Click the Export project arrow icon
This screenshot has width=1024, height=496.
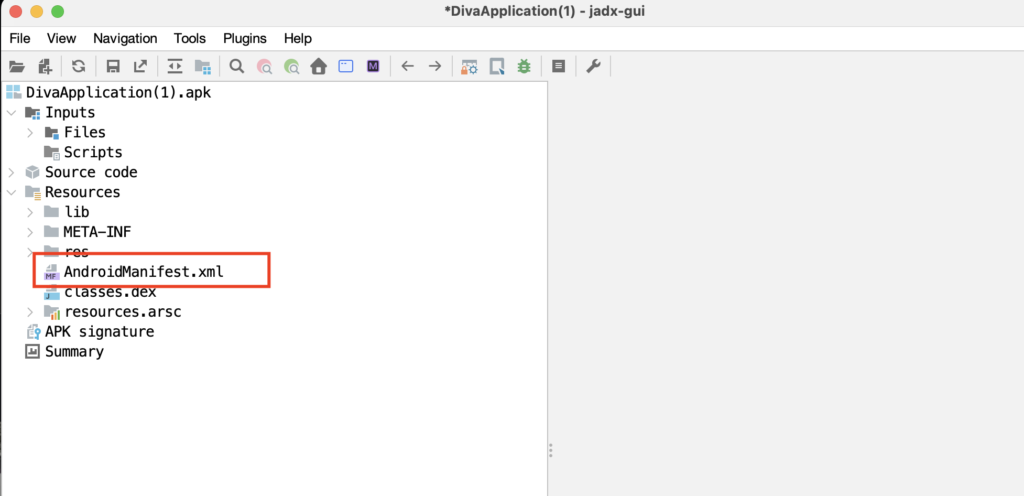[140, 66]
